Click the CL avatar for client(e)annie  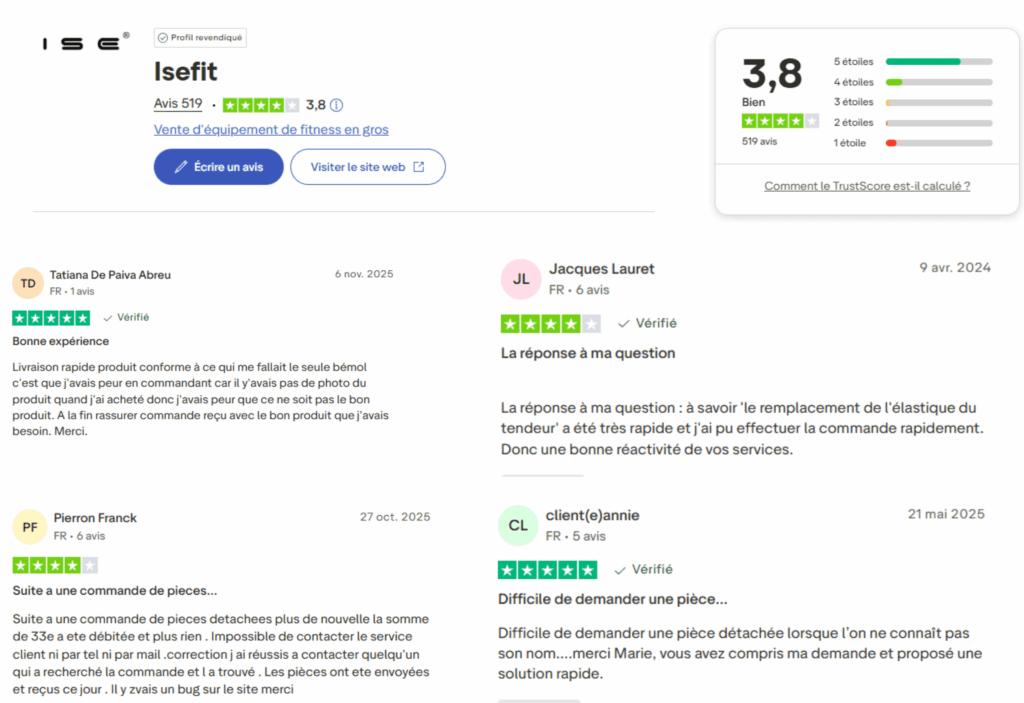pos(518,525)
